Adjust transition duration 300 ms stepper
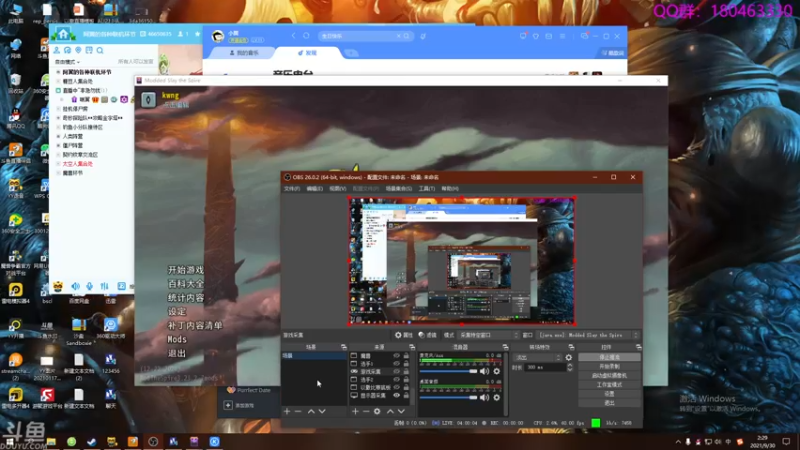The width and height of the screenshot is (800, 450). click(x=570, y=367)
